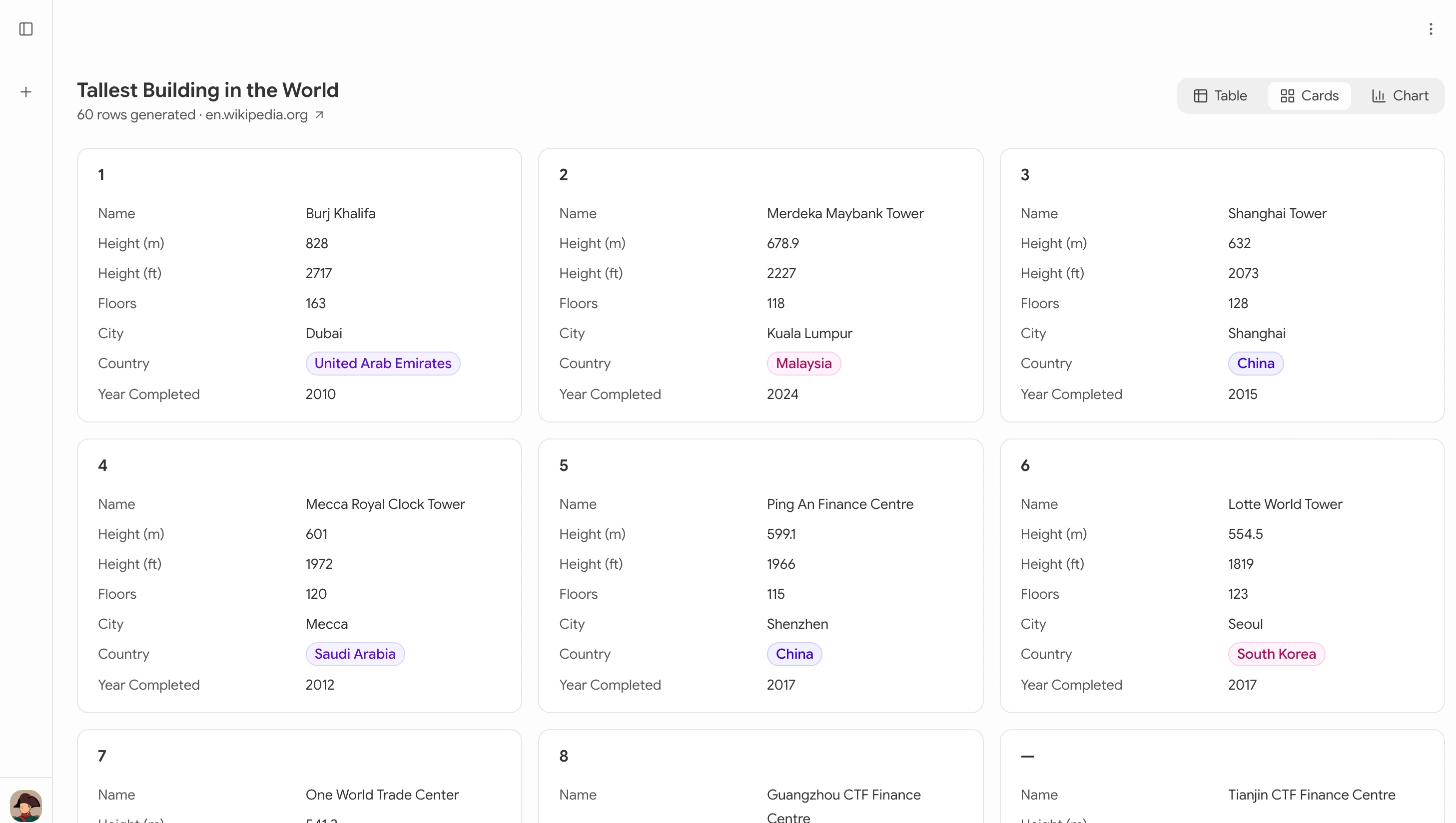1456x823 pixels.
Task: Click height value 678.9 on card 2
Action: 782,244
